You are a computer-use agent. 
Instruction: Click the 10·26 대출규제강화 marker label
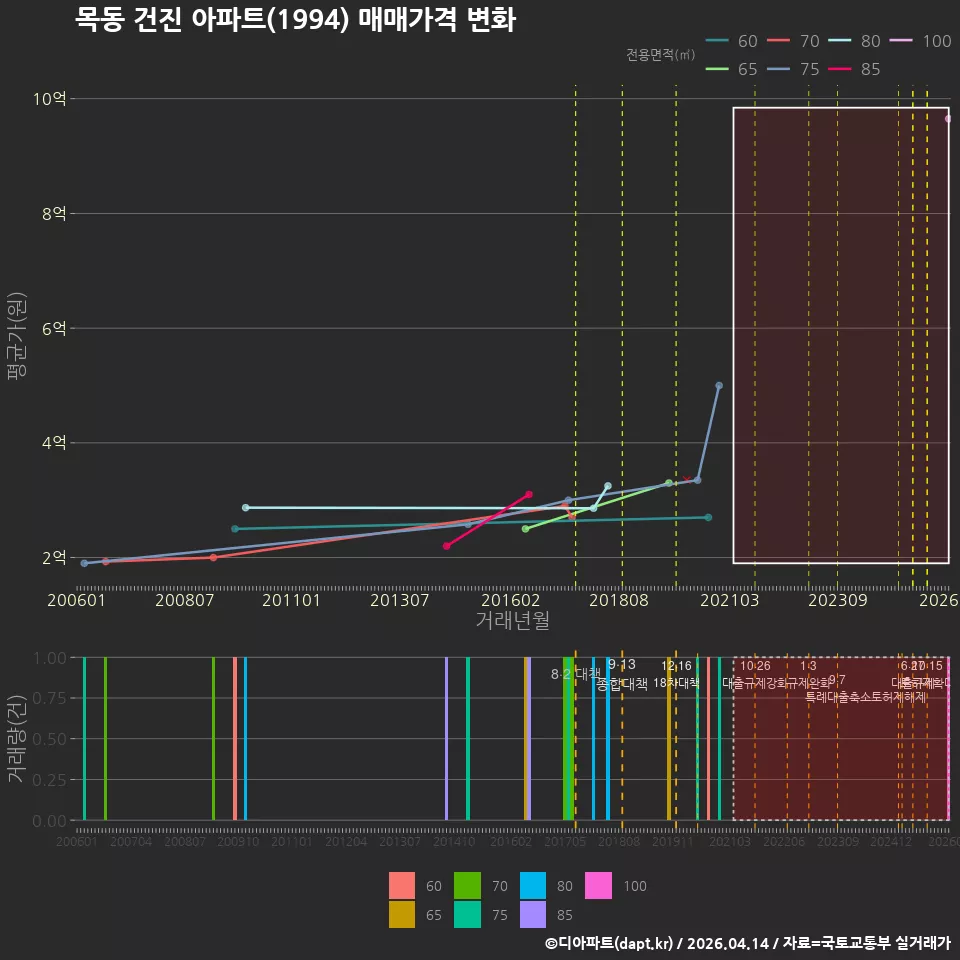click(x=756, y=674)
